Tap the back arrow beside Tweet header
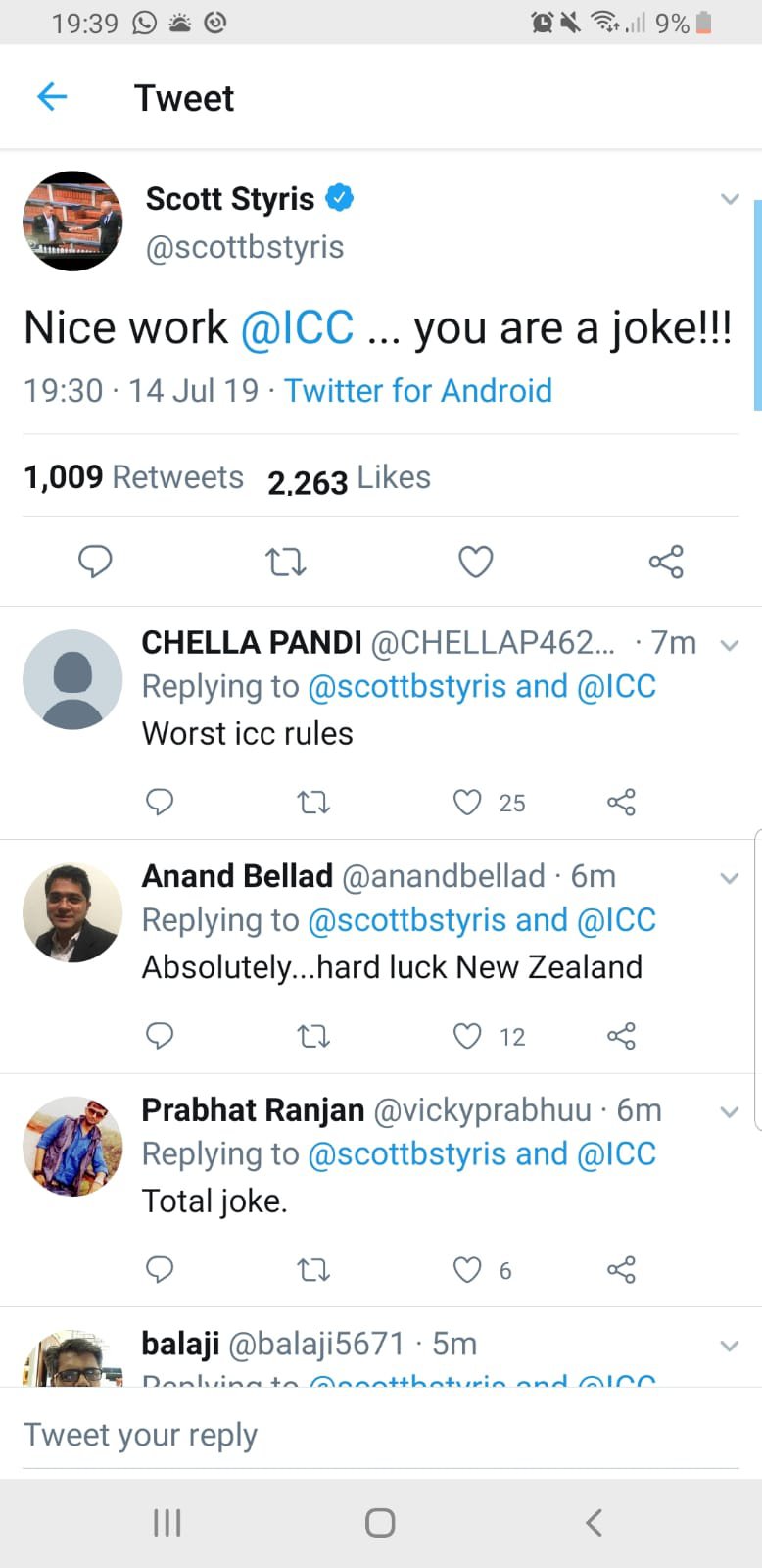762x1568 pixels. point(51,97)
